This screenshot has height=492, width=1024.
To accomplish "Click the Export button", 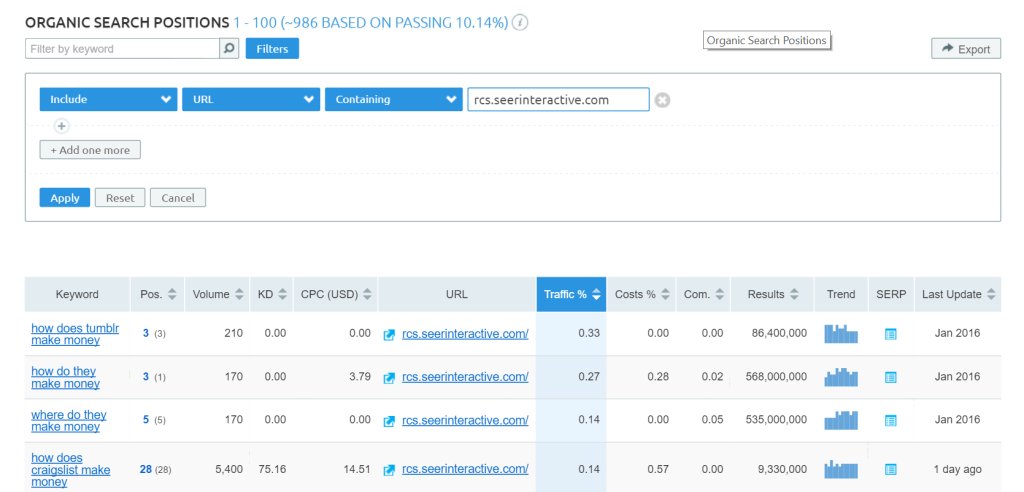I will pyautogui.click(x=965, y=48).
